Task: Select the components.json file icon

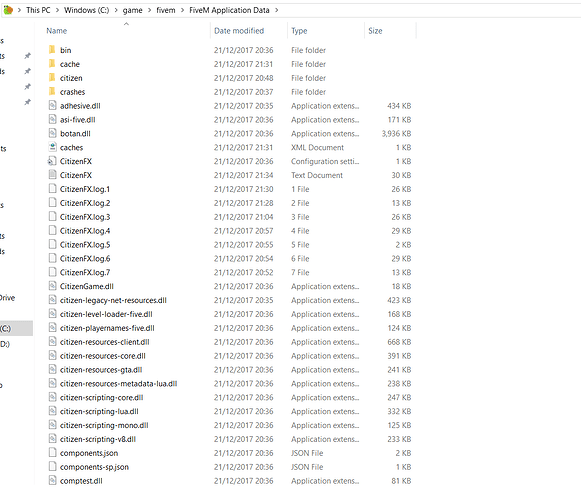Action: (53, 453)
